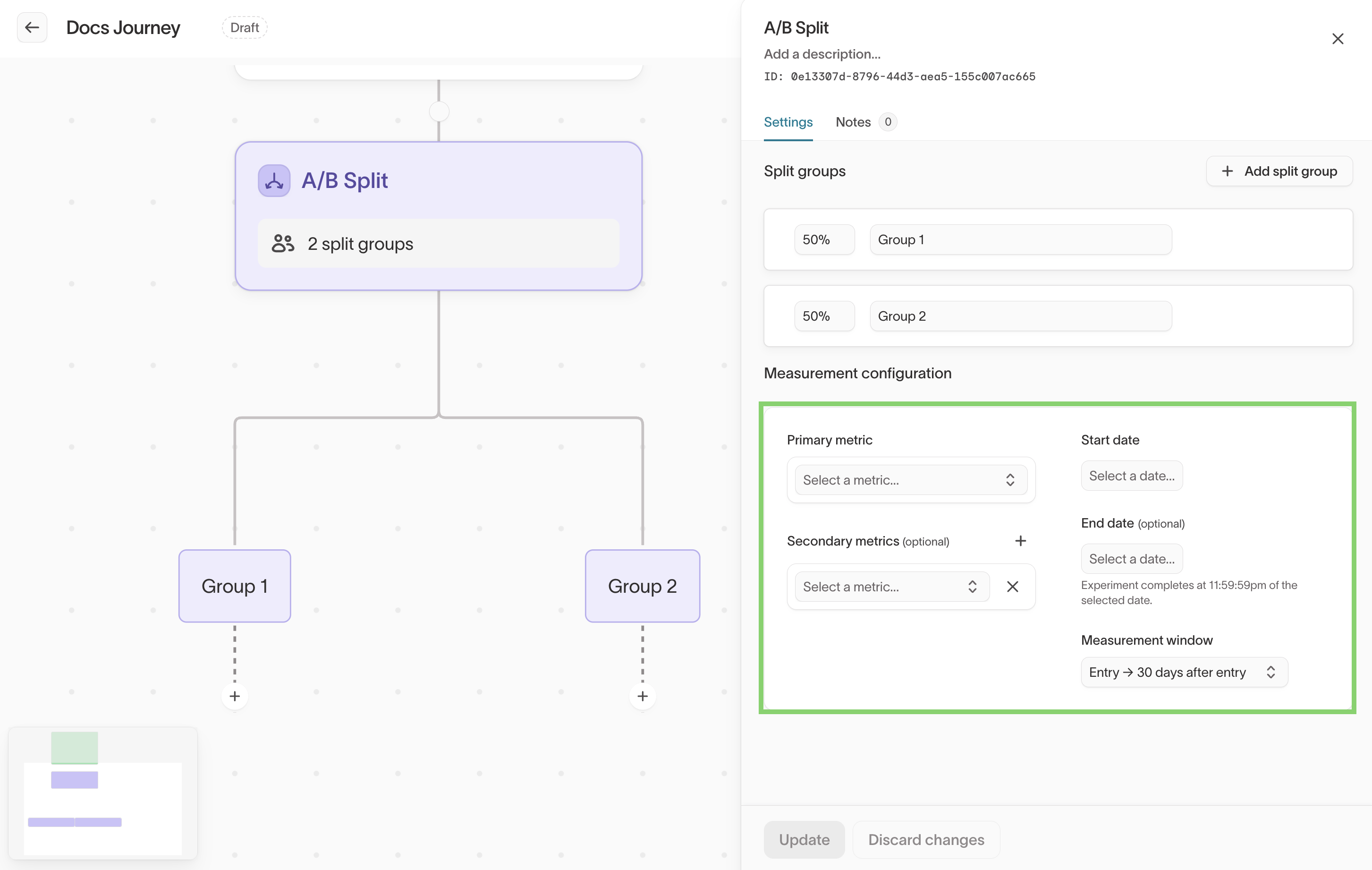Click the Group 2 name input field
The image size is (1372, 870).
click(1020, 316)
